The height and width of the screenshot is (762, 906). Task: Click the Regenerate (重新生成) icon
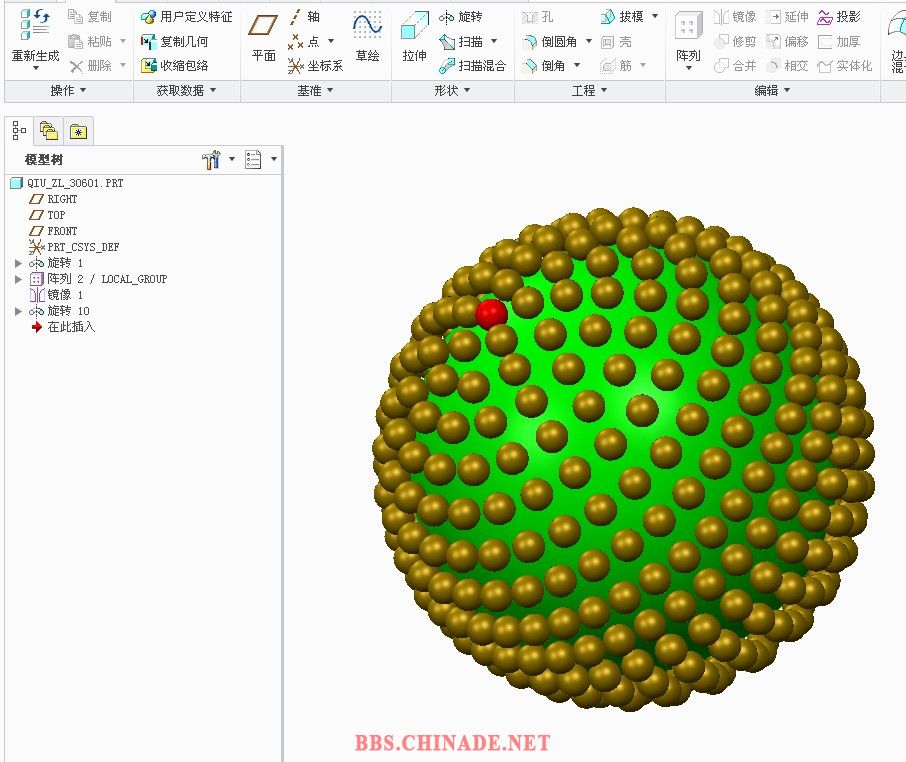click(x=35, y=26)
